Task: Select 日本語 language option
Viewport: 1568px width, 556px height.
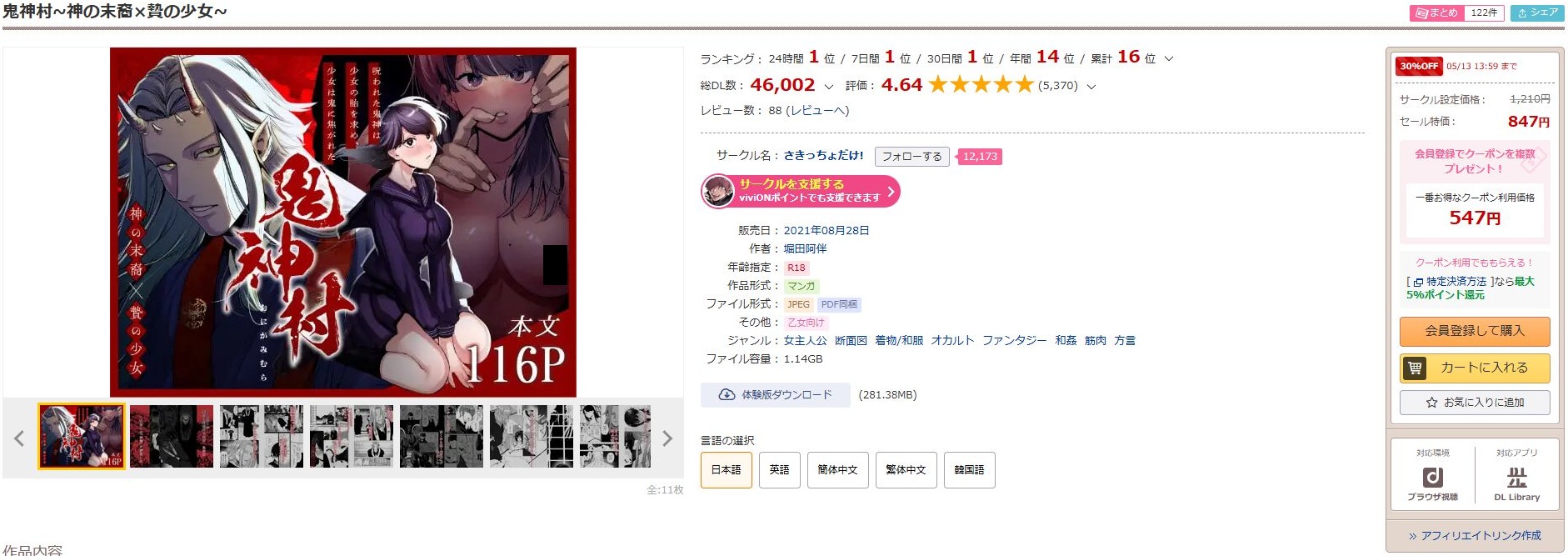Action: coord(726,470)
